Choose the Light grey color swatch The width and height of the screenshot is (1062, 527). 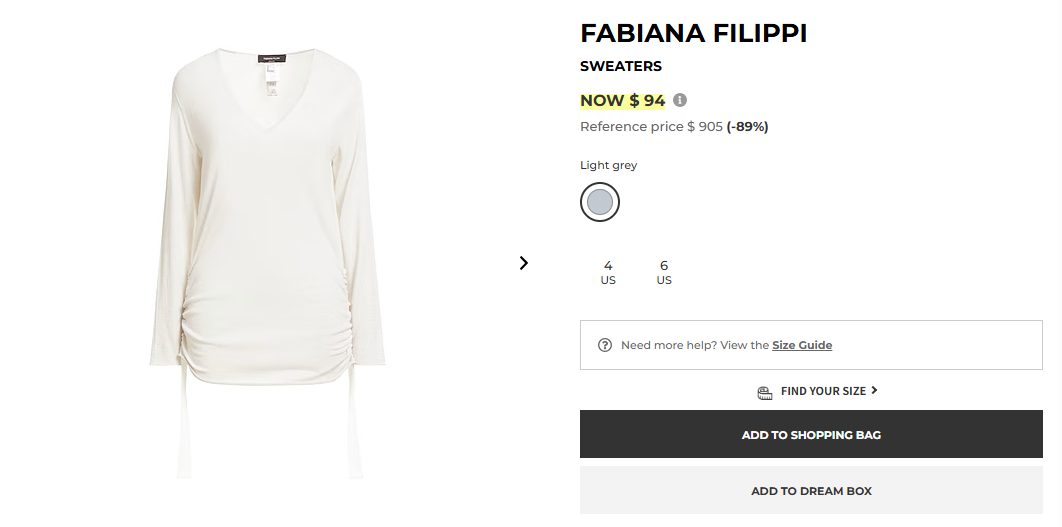coord(600,202)
